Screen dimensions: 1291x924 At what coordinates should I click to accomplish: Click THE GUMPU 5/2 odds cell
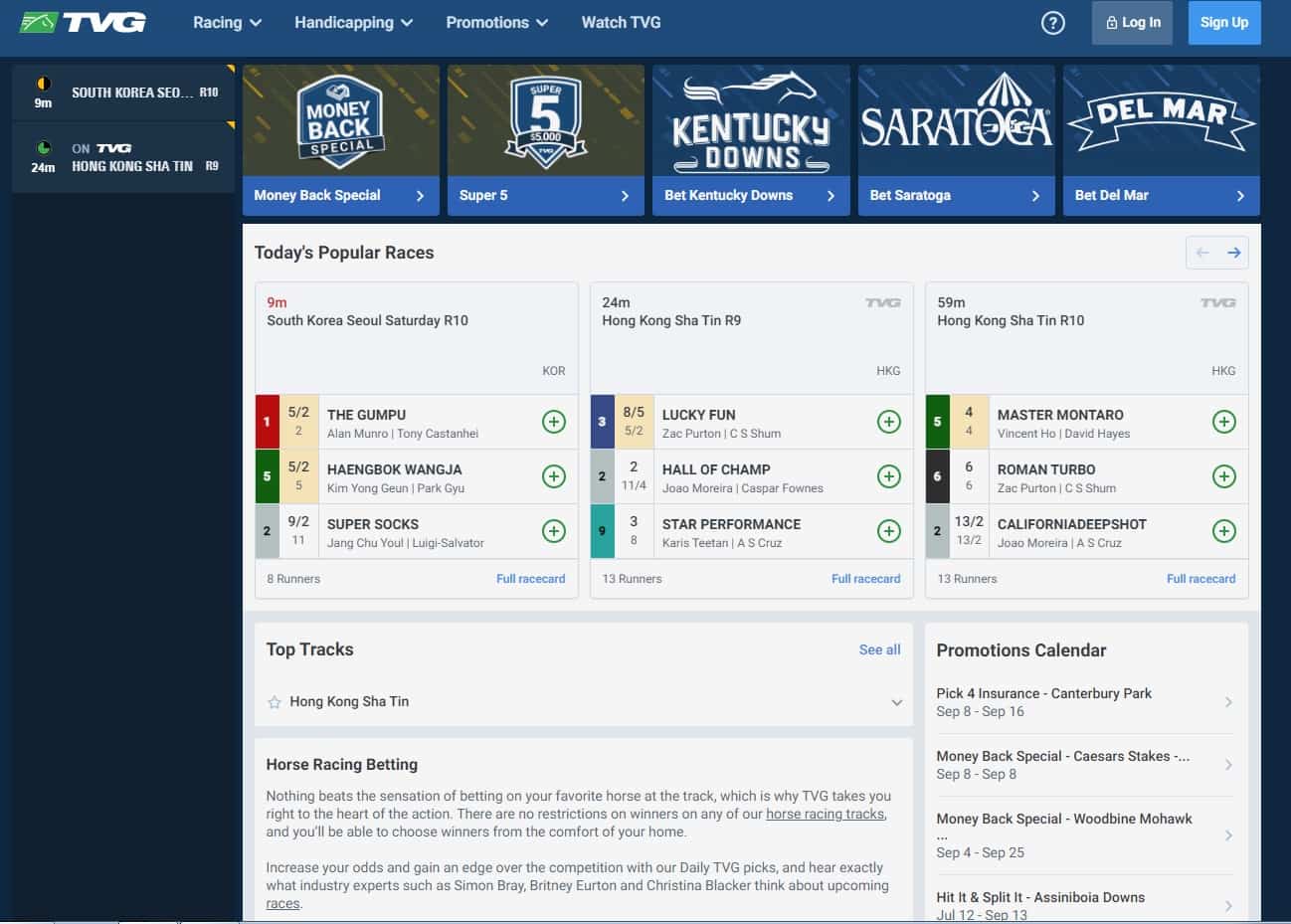pos(298,422)
